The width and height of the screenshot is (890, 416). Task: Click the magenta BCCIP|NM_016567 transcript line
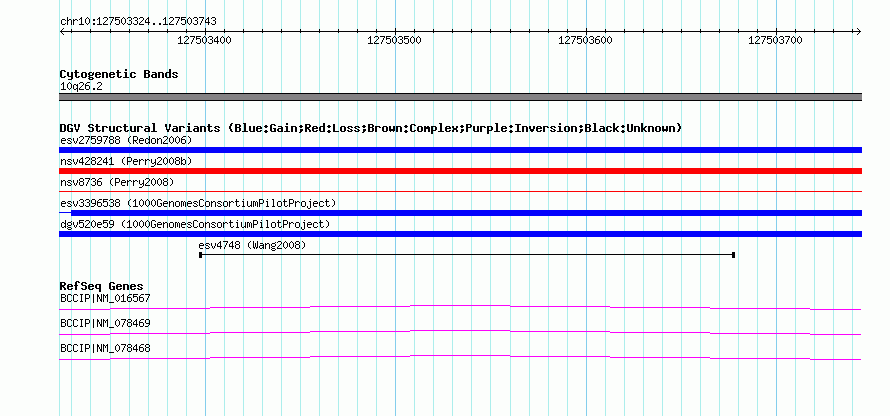pyautogui.click(x=460, y=307)
